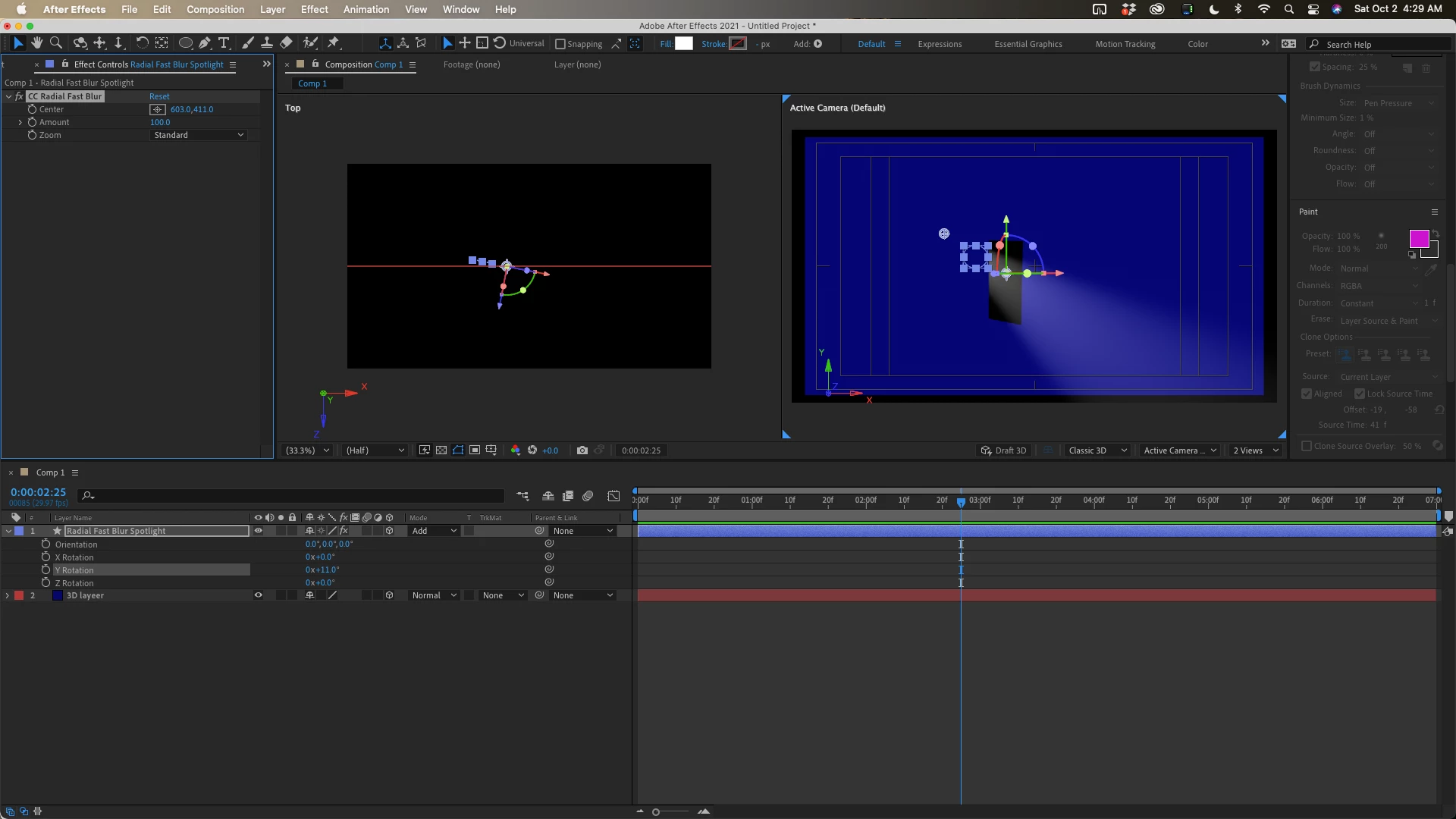Select the Eraser tool
Viewport: 1456px width, 819px height.
(286, 43)
